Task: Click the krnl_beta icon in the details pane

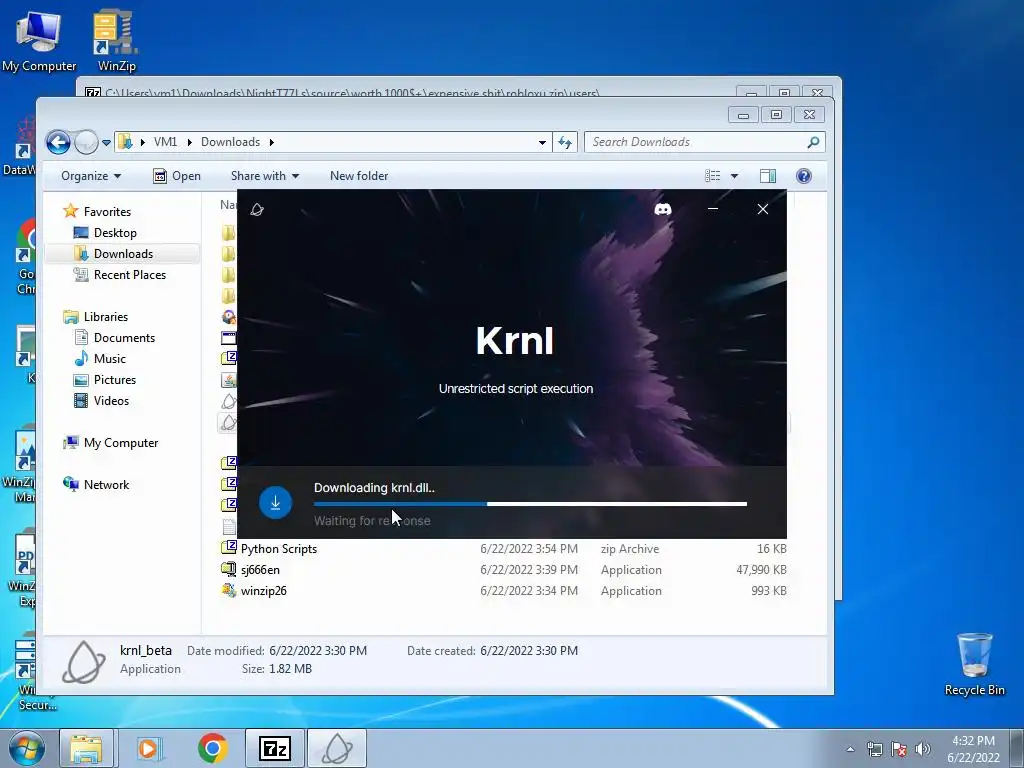Action: click(84, 662)
